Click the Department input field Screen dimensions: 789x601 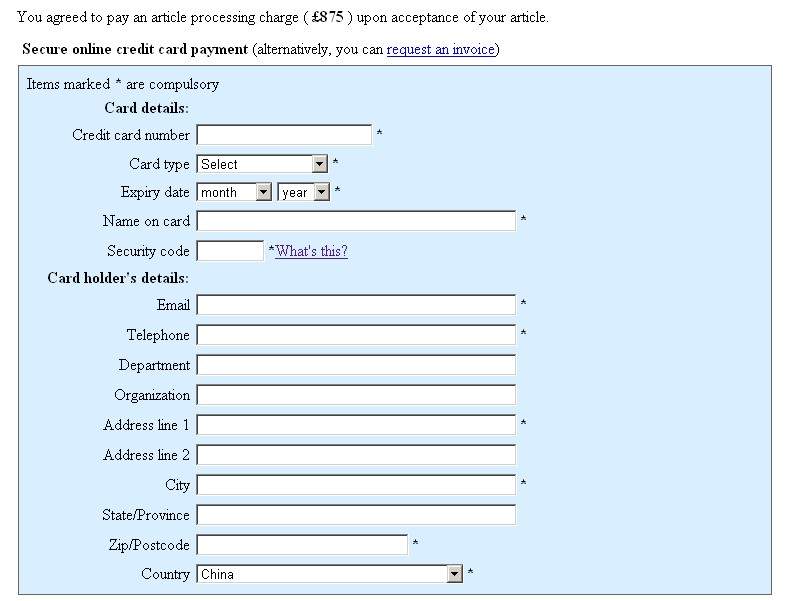coord(356,365)
